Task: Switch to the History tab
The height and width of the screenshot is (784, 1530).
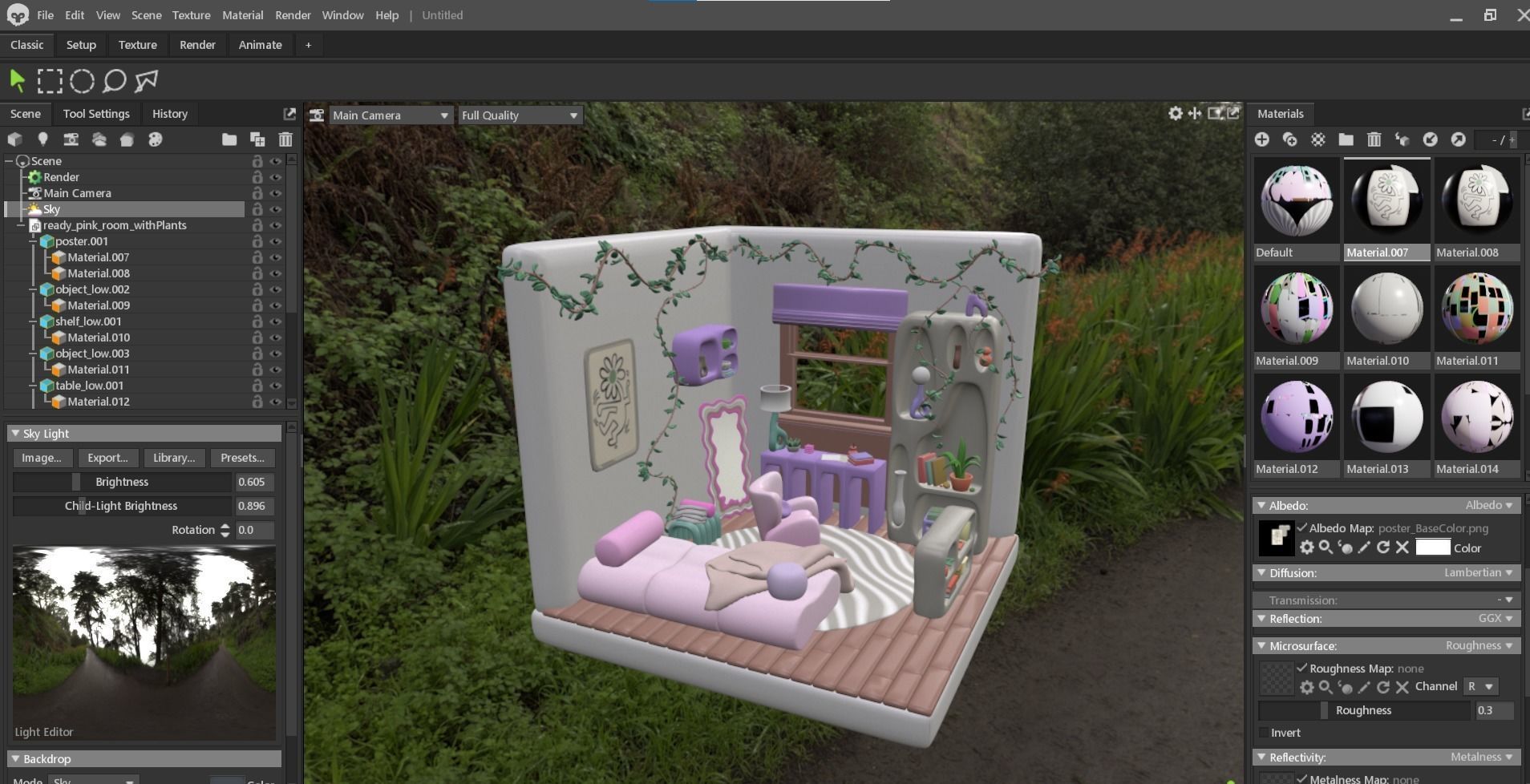Action: pyautogui.click(x=170, y=114)
